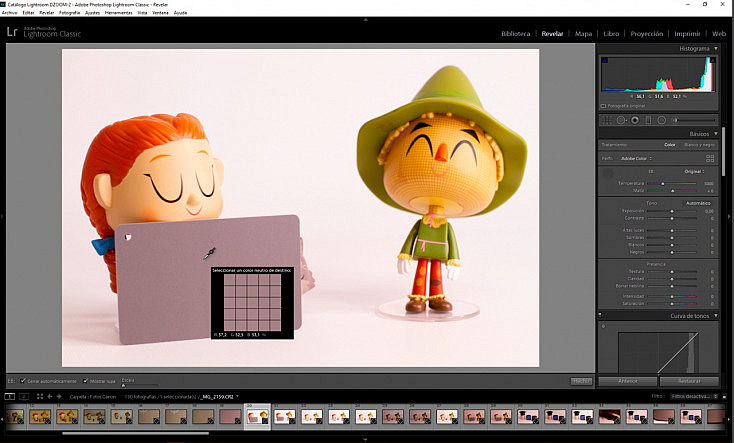This screenshot has height=443, width=734.
Task: Switch to Imprimir module
Action: (x=687, y=34)
